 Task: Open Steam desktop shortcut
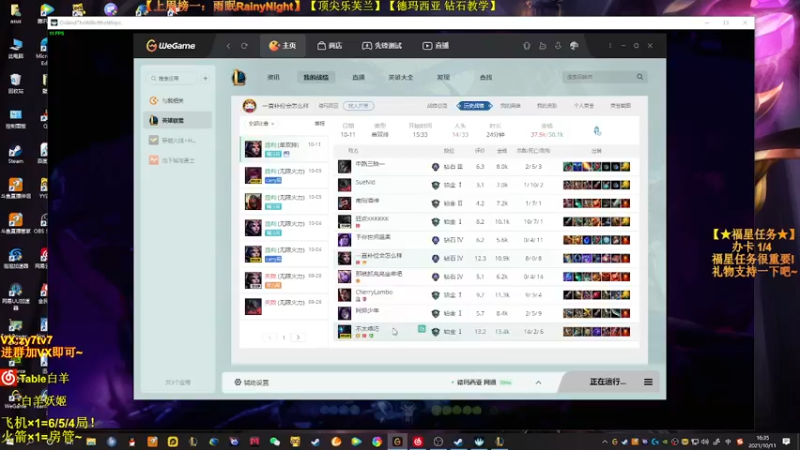coord(15,154)
